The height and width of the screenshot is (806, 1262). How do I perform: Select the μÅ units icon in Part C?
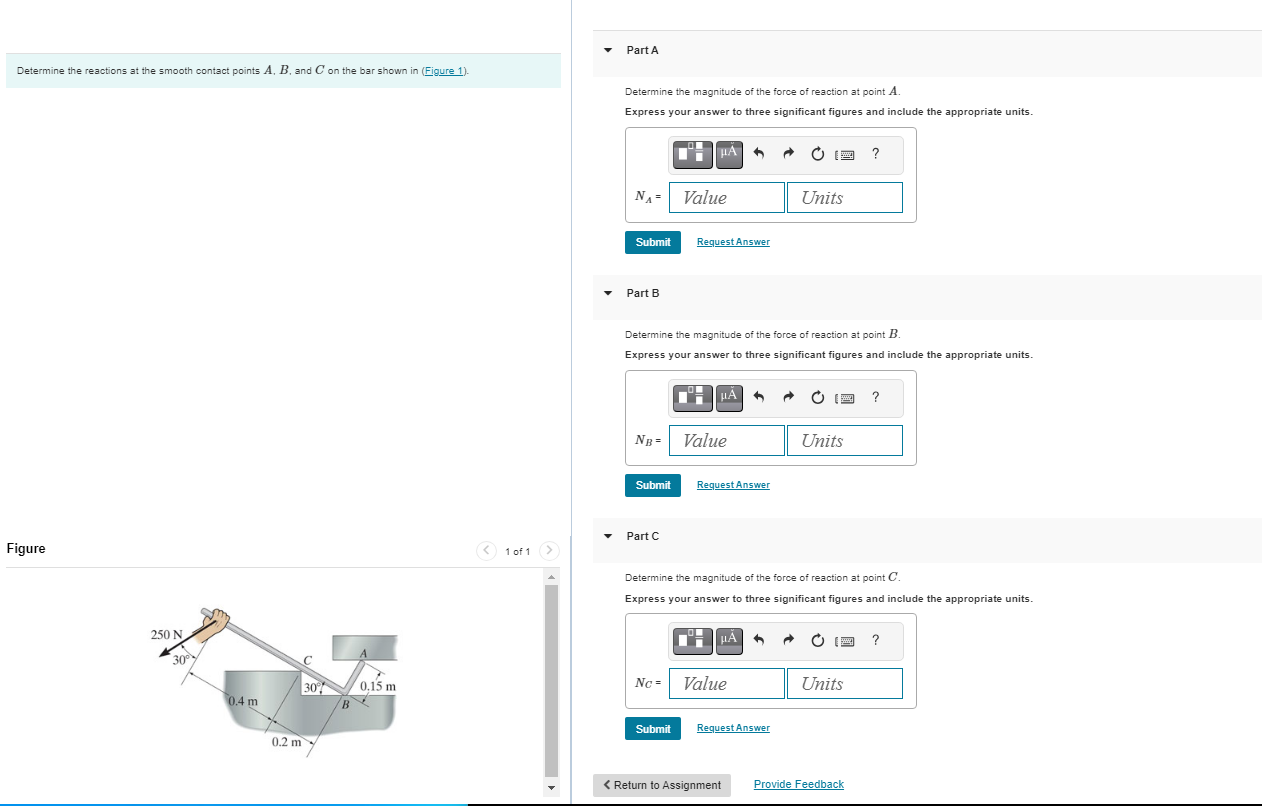click(729, 641)
